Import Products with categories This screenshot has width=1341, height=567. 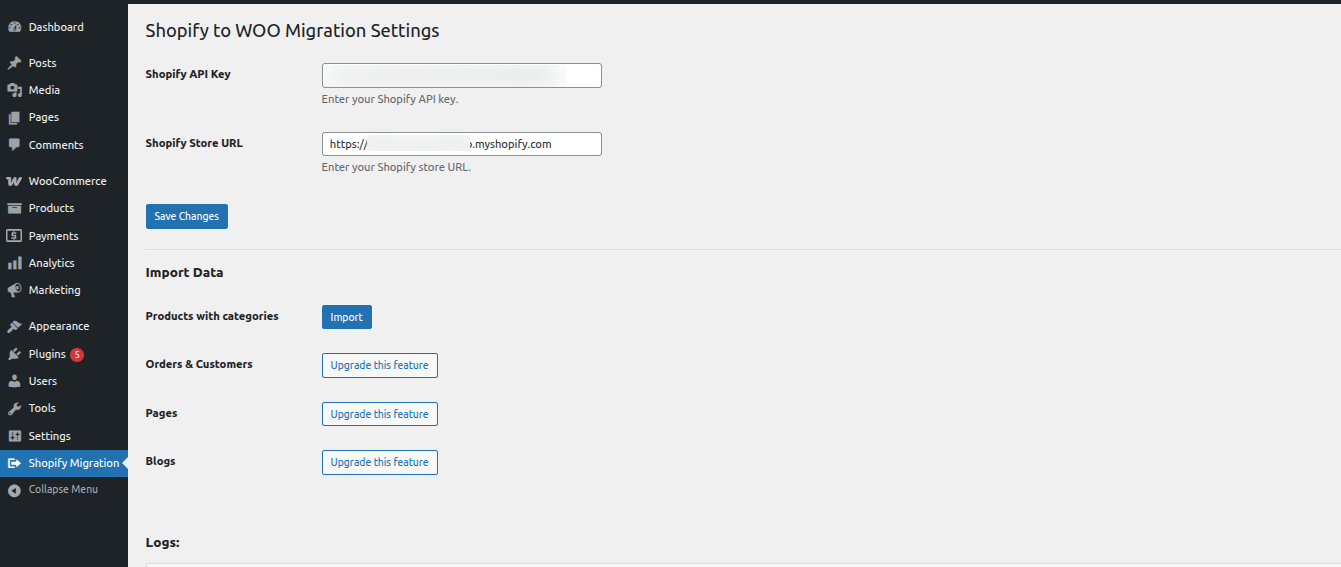(x=347, y=317)
